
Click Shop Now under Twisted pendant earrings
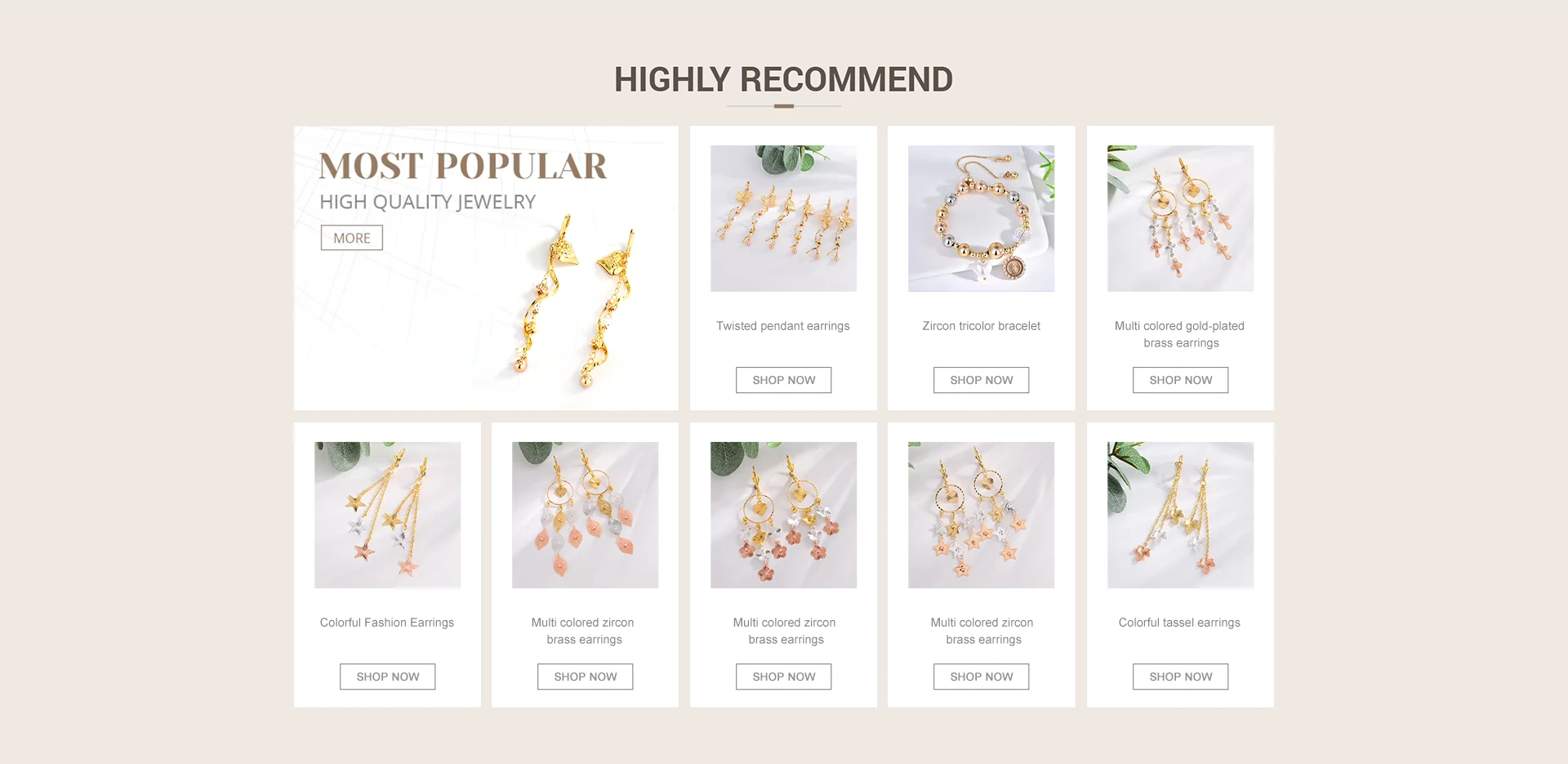point(783,380)
